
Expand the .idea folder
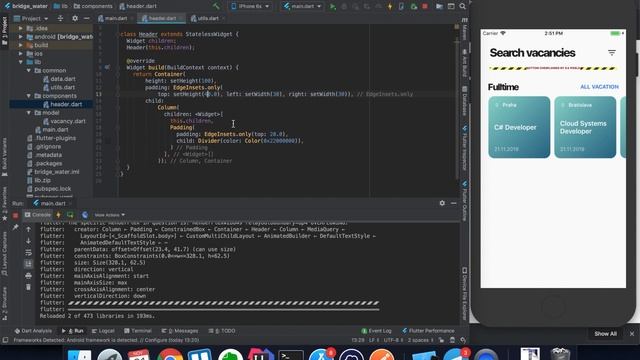pyautogui.click(x=20, y=28)
